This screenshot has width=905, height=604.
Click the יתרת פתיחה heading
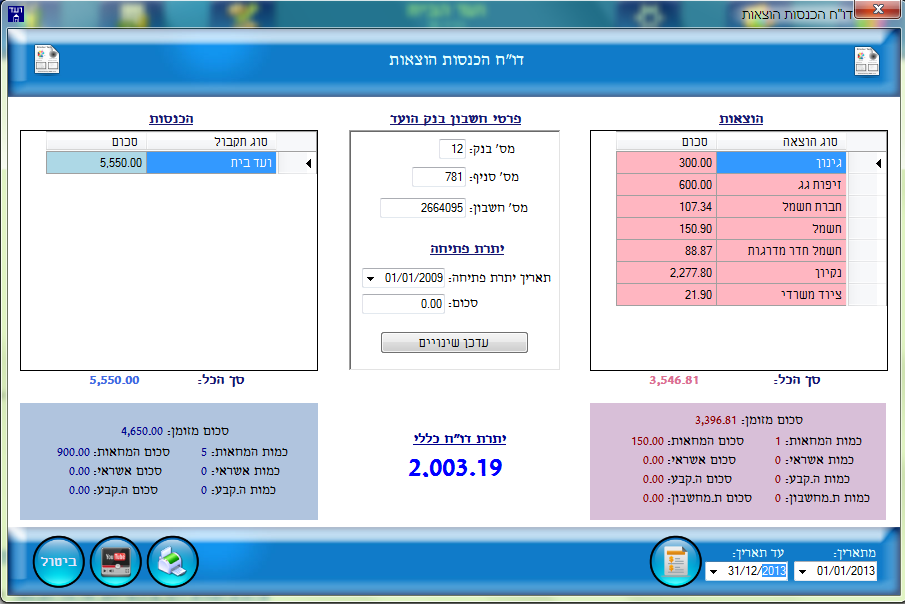[467, 248]
